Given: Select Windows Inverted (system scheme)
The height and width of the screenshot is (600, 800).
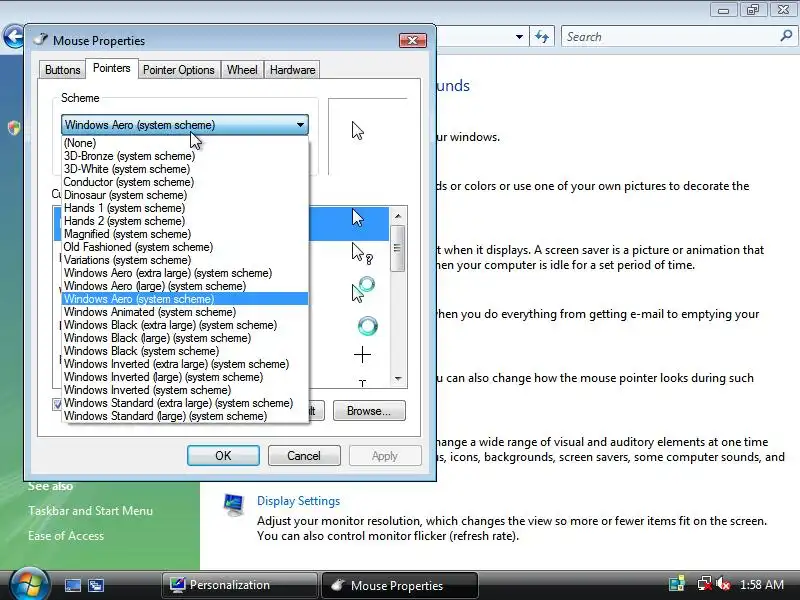Looking at the screenshot, I should [x=185, y=390].
